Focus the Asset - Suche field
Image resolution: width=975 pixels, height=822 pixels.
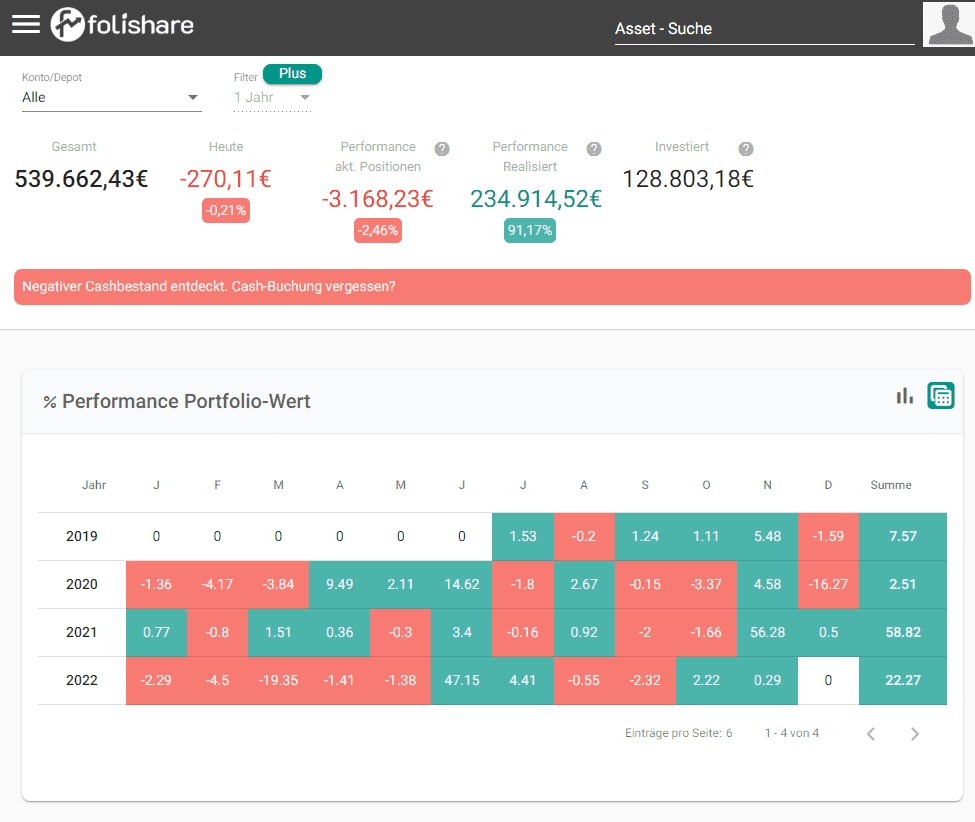click(764, 29)
